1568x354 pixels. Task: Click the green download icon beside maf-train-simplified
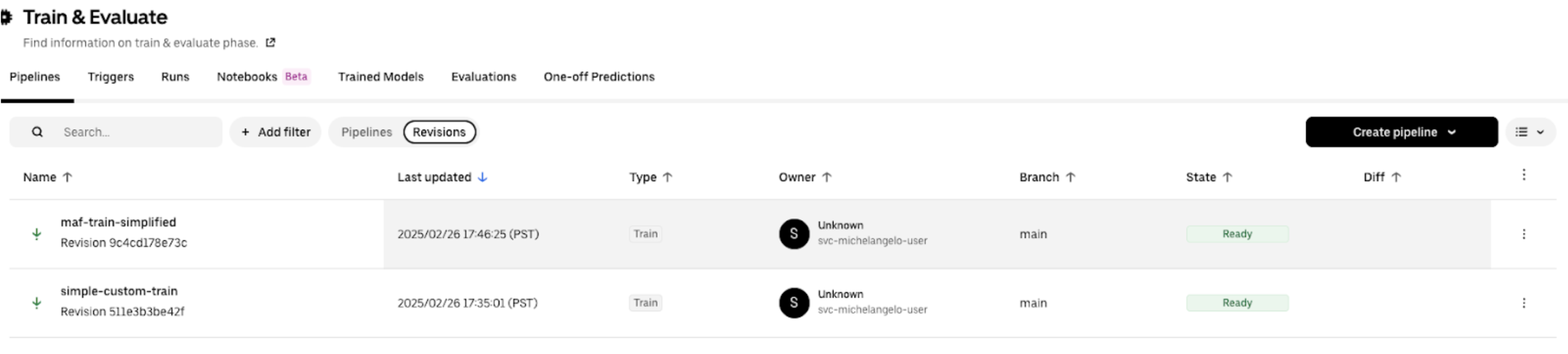coord(37,234)
